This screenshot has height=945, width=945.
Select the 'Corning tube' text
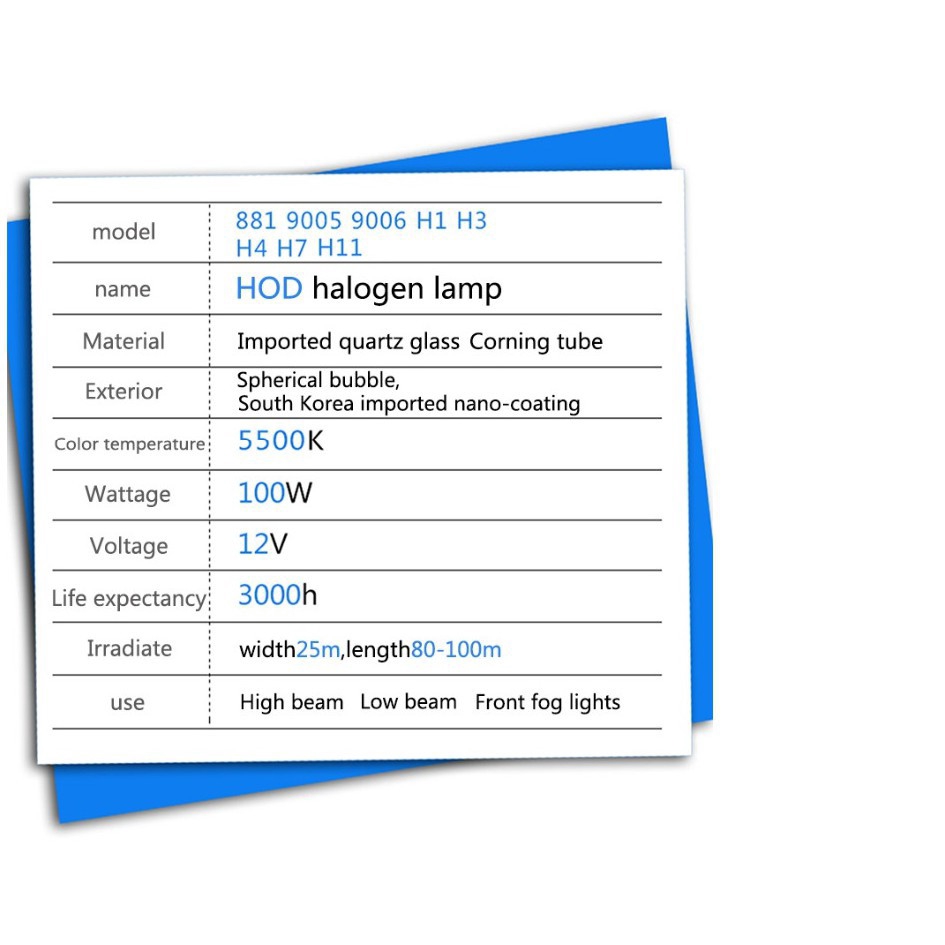(x=536, y=342)
